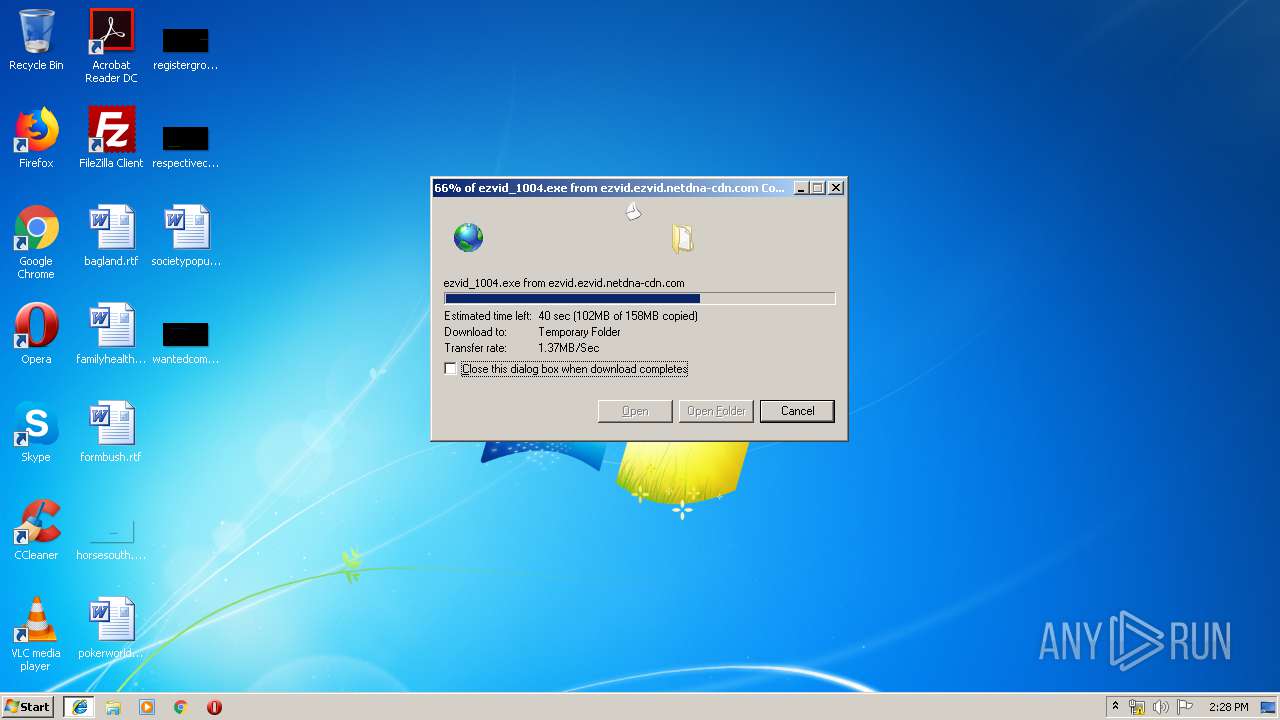This screenshot has width=1280, height=720.
Task: Select formbush.rtf document icon
Action: (111, 432)
